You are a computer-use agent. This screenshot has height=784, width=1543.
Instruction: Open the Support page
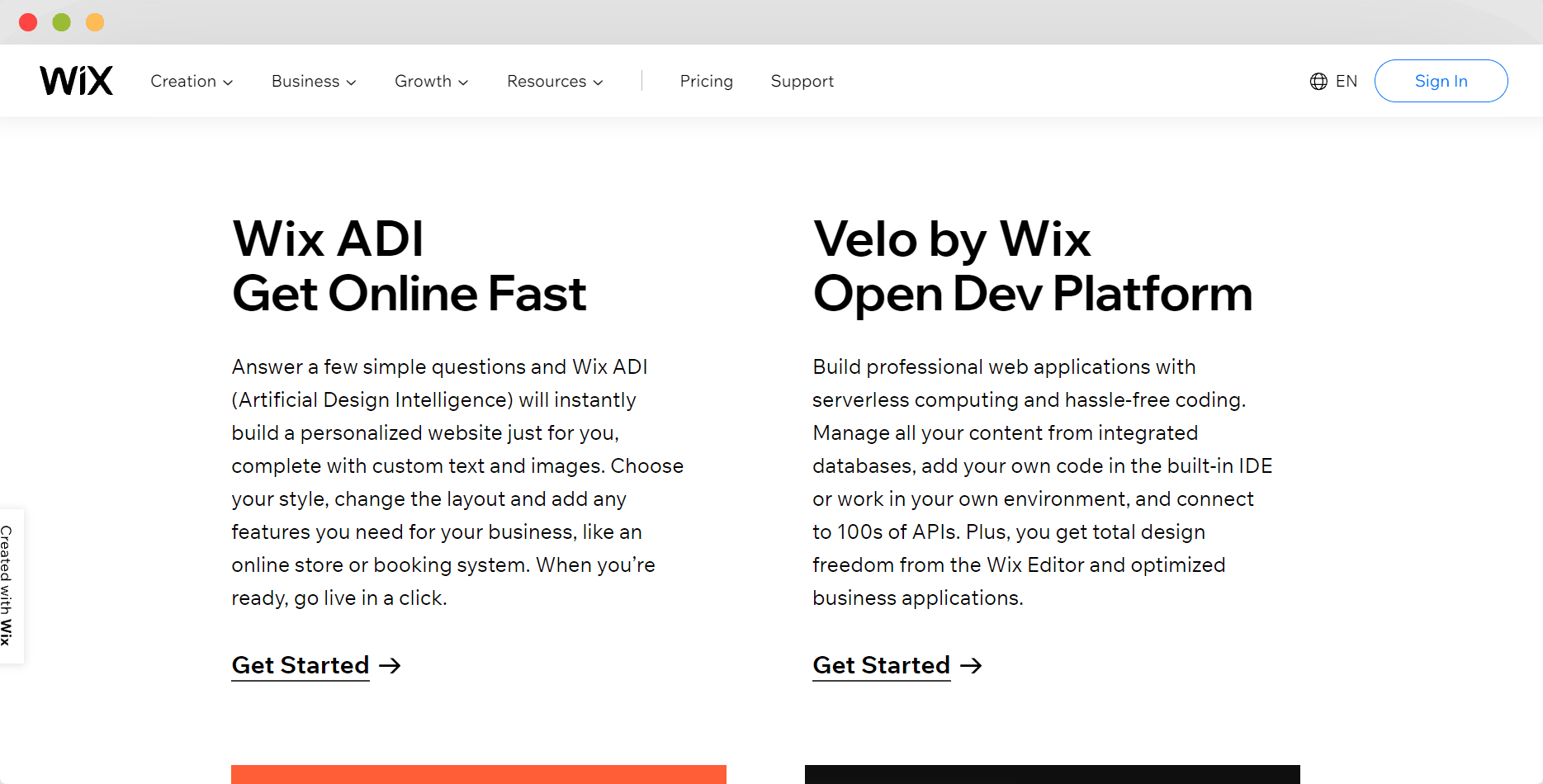click(x=802, y=81)
